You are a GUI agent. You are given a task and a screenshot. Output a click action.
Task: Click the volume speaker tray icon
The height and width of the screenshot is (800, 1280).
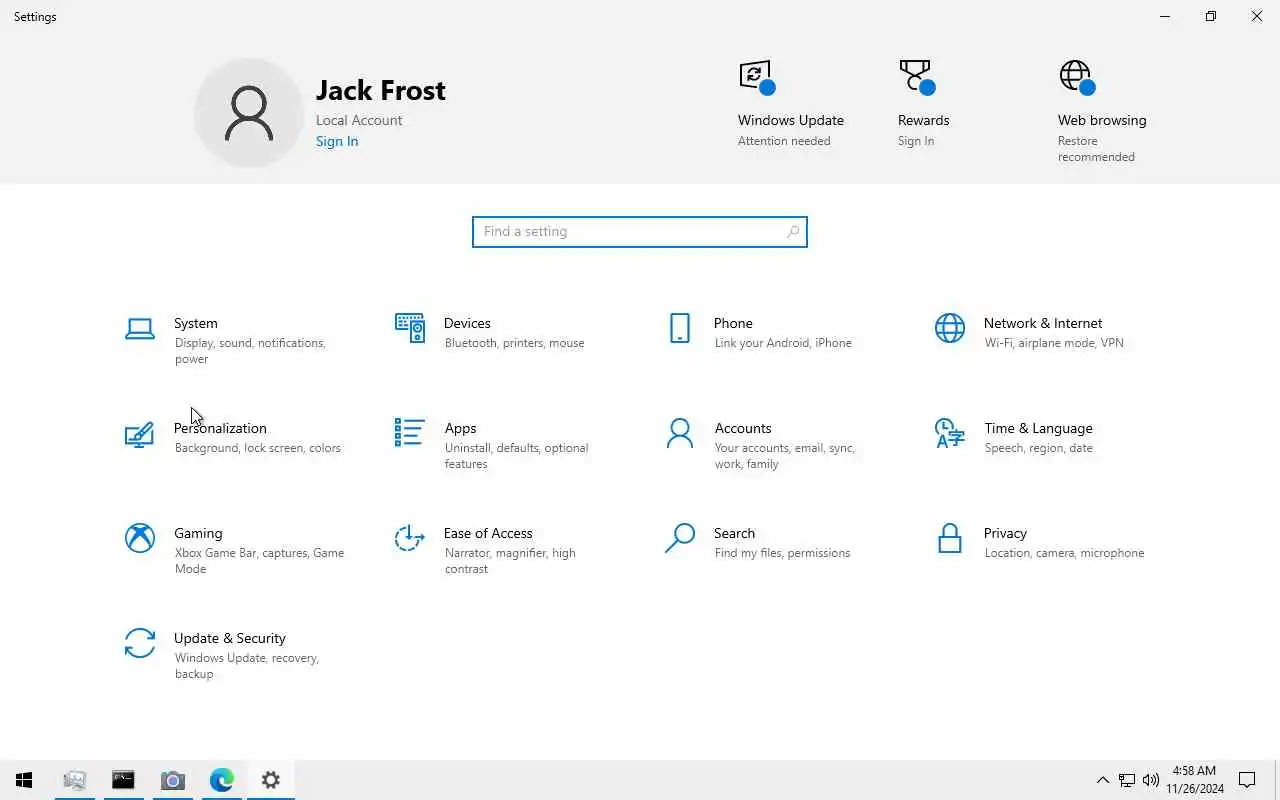point(1151,780)
